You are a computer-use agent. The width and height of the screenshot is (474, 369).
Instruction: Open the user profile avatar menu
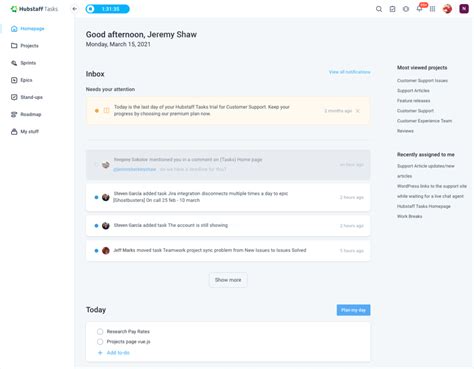click(447, 9)
